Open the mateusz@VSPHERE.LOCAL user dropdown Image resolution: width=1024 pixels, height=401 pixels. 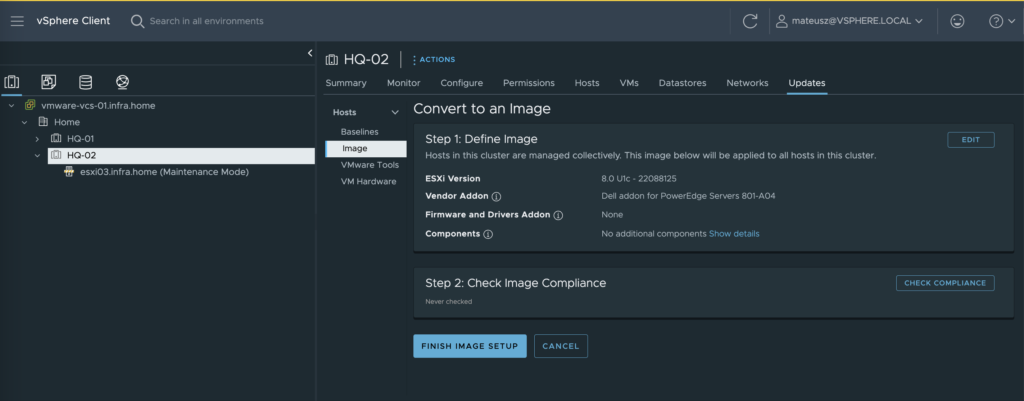[x=850, y=21]
